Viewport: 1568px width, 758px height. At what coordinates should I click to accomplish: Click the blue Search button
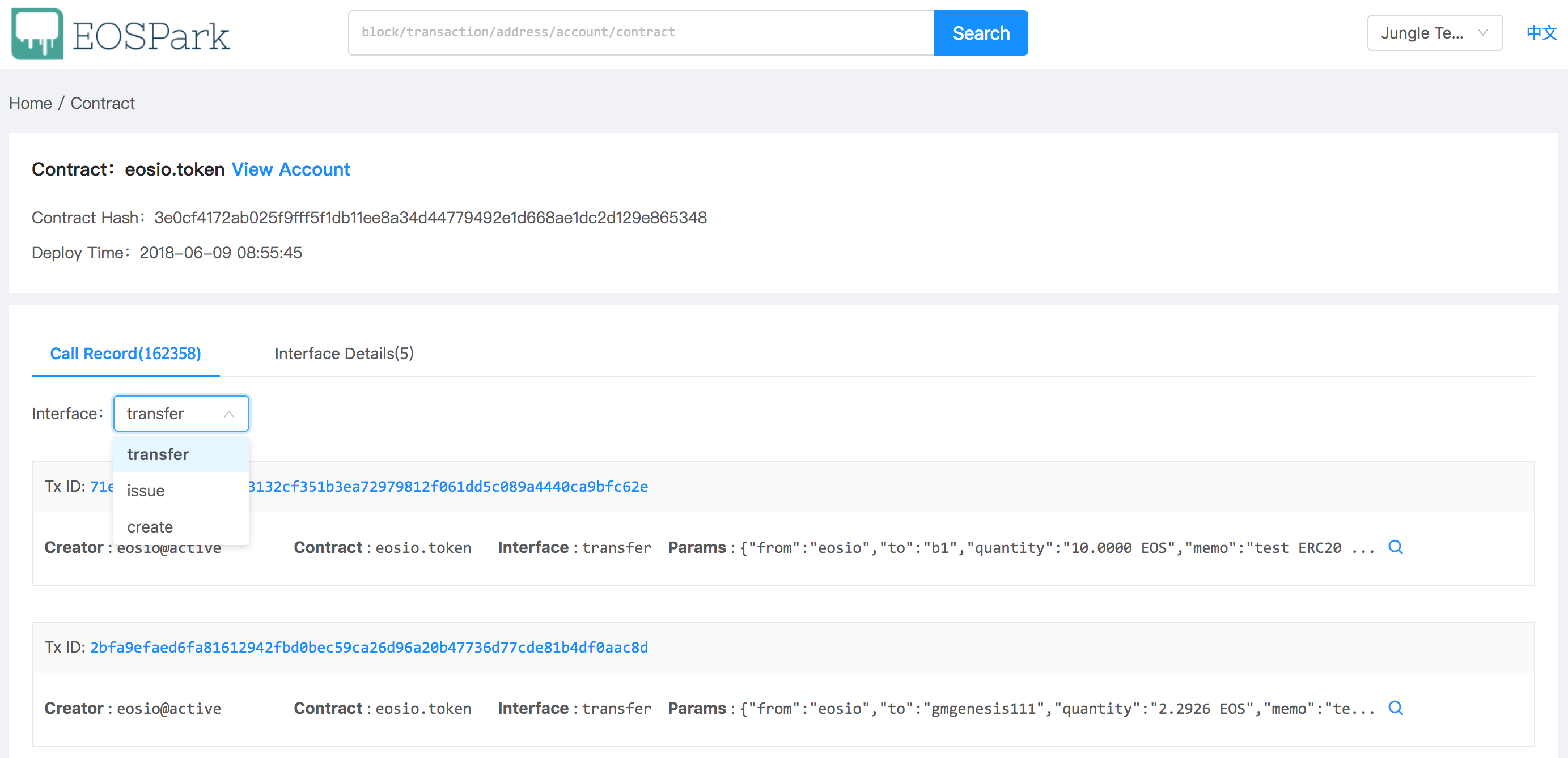981,33
